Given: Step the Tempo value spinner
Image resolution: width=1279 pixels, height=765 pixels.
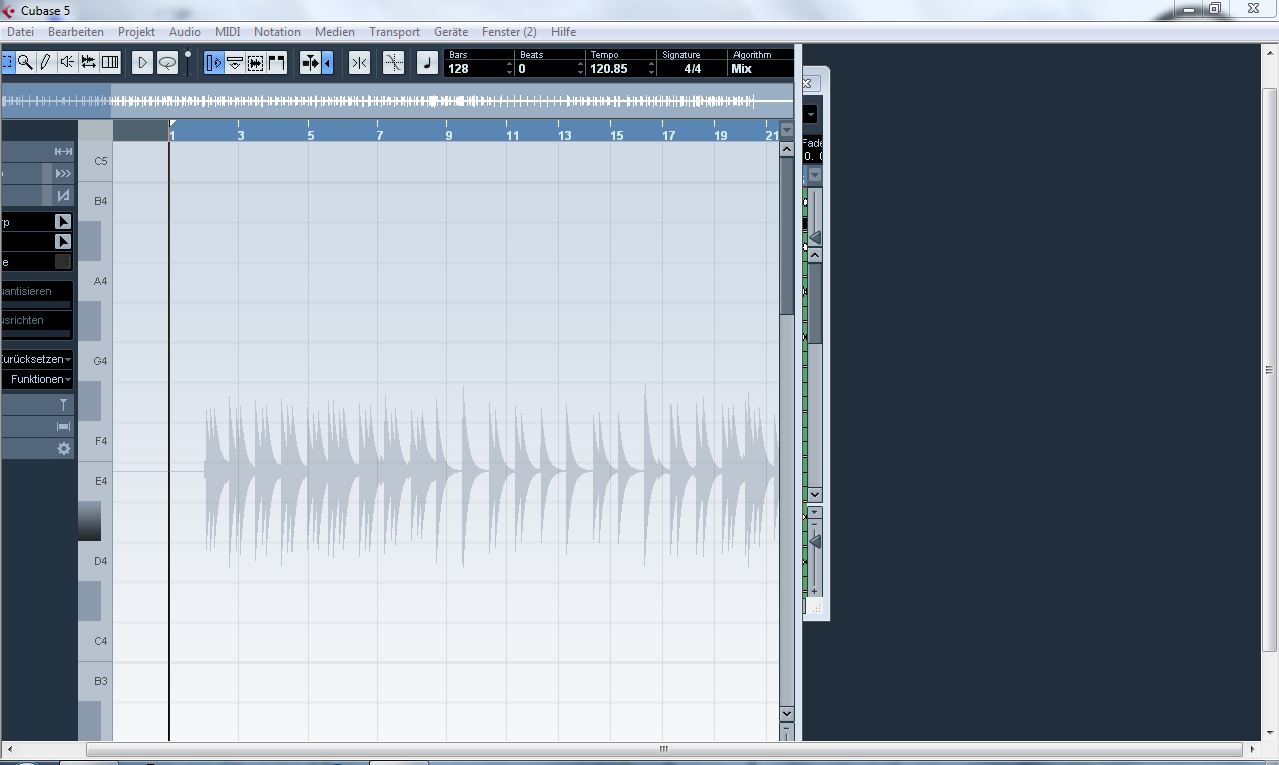Looking at the screenshot, I should [652, 69].
